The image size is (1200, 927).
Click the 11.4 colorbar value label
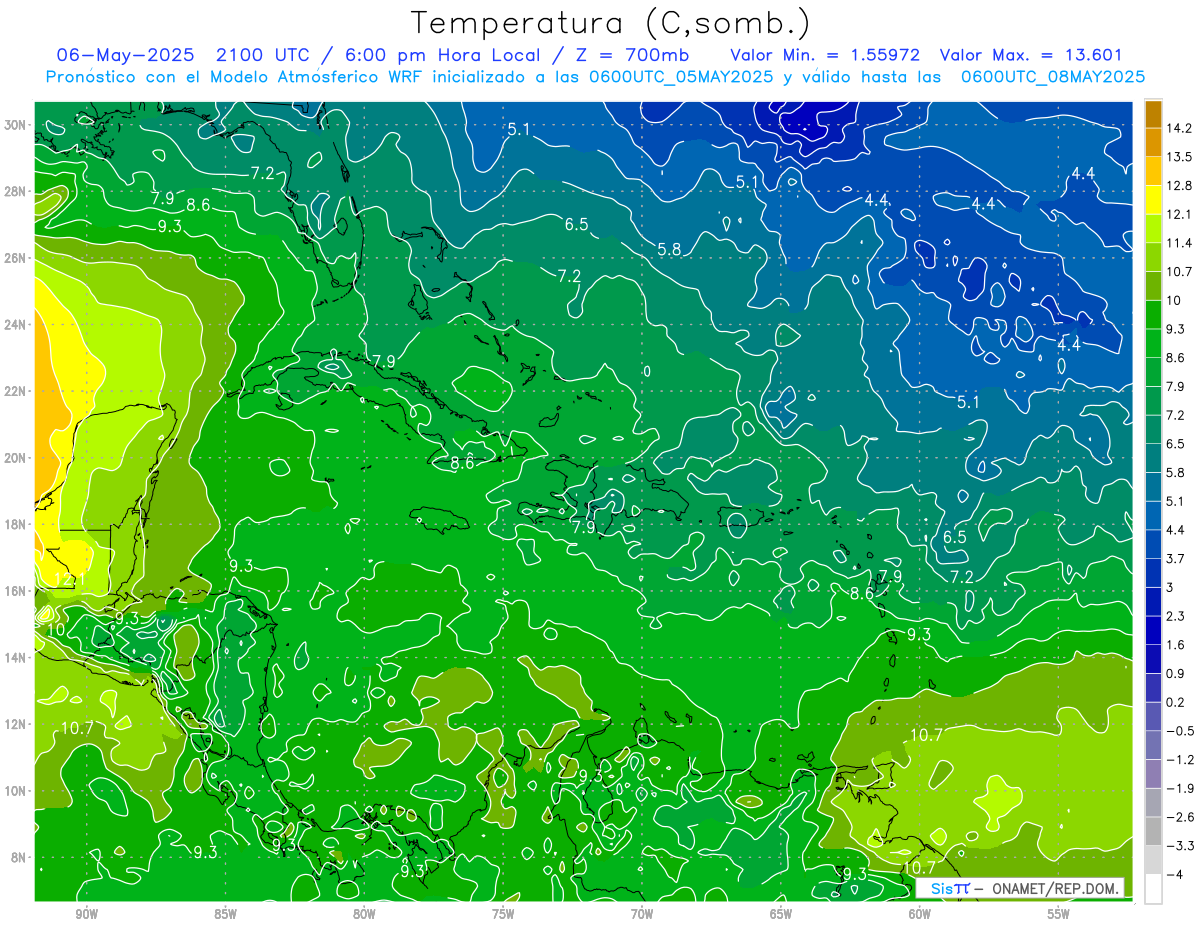1179,243
